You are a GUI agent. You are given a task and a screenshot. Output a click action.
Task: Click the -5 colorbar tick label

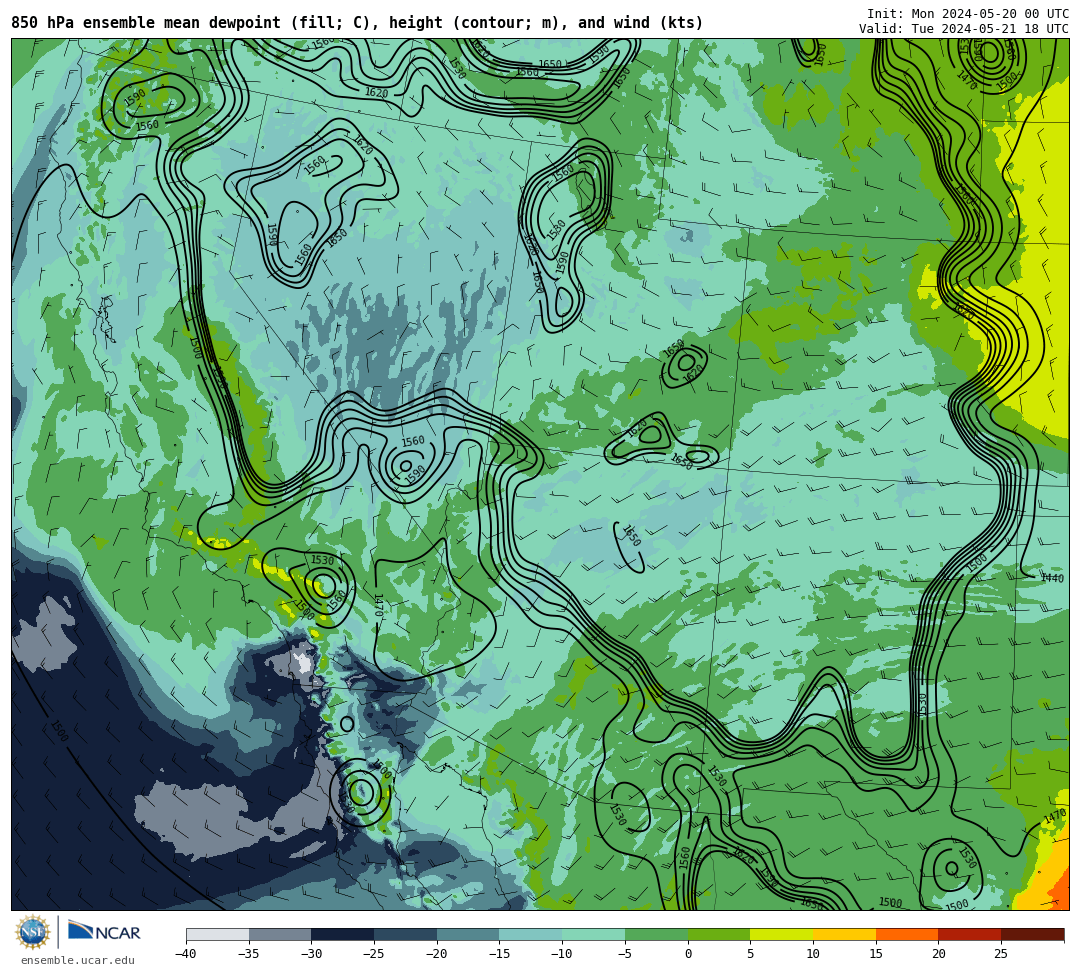(x=625, y=954)
